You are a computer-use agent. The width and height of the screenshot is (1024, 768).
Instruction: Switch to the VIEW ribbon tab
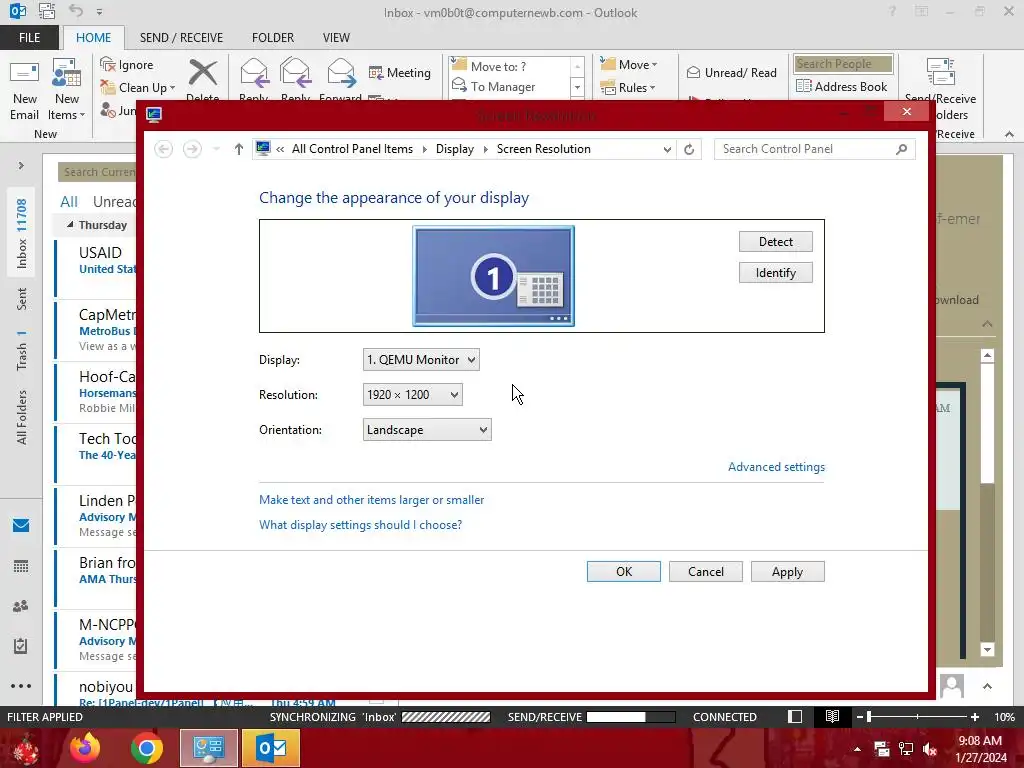(336, 38)
